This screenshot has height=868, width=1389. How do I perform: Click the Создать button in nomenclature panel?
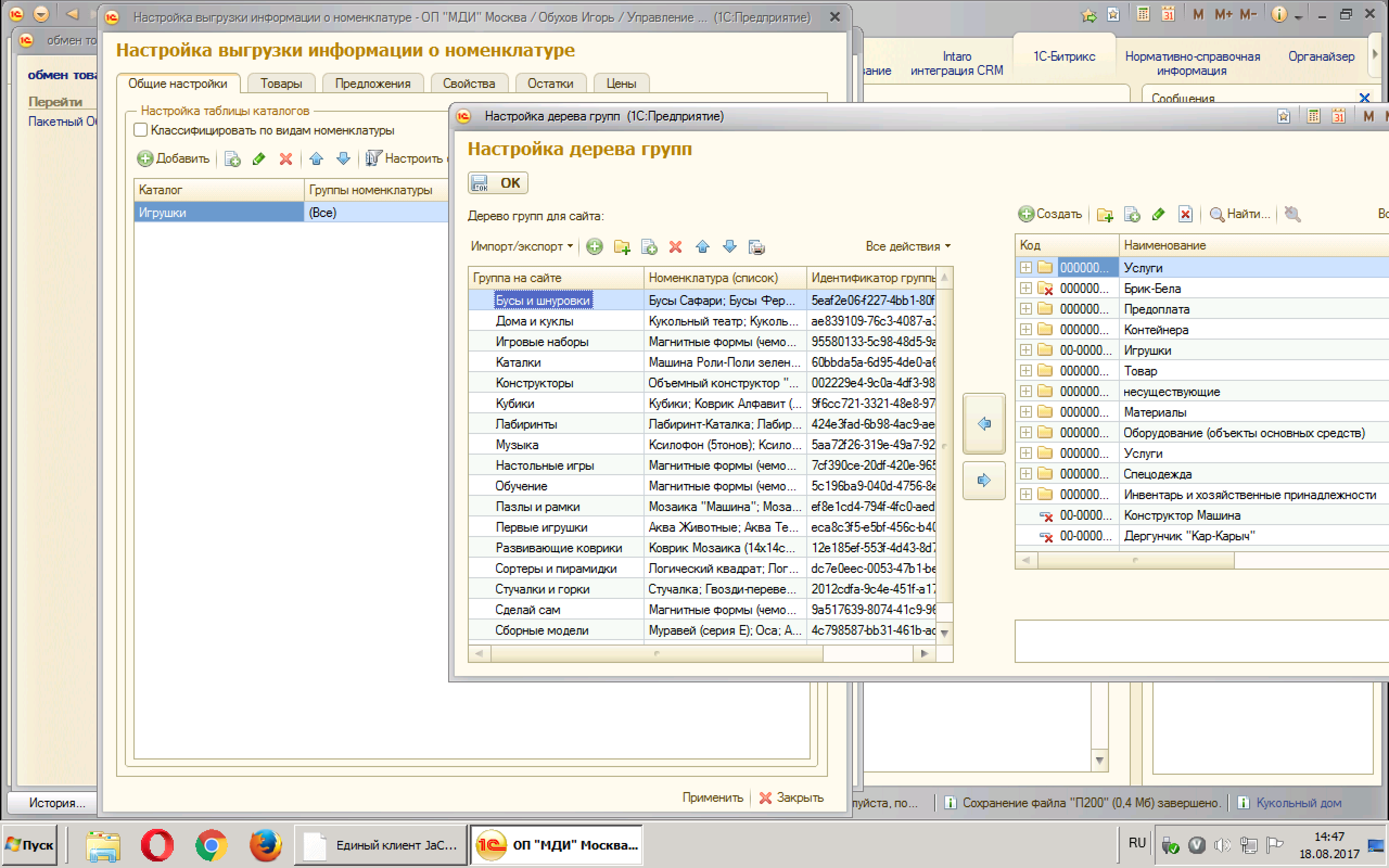(1050, 214)
